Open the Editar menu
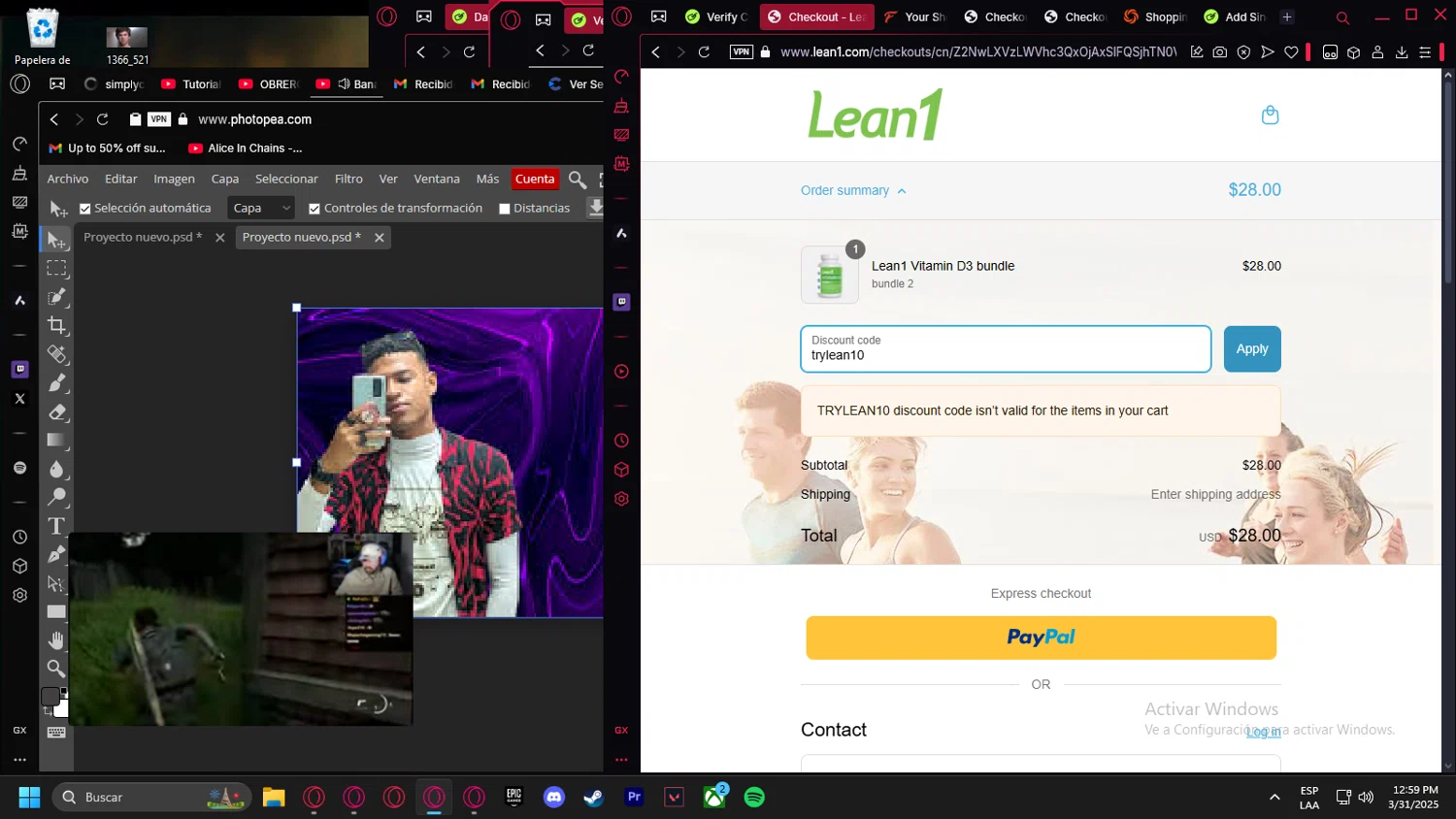1456x819 pixels. 121,179
